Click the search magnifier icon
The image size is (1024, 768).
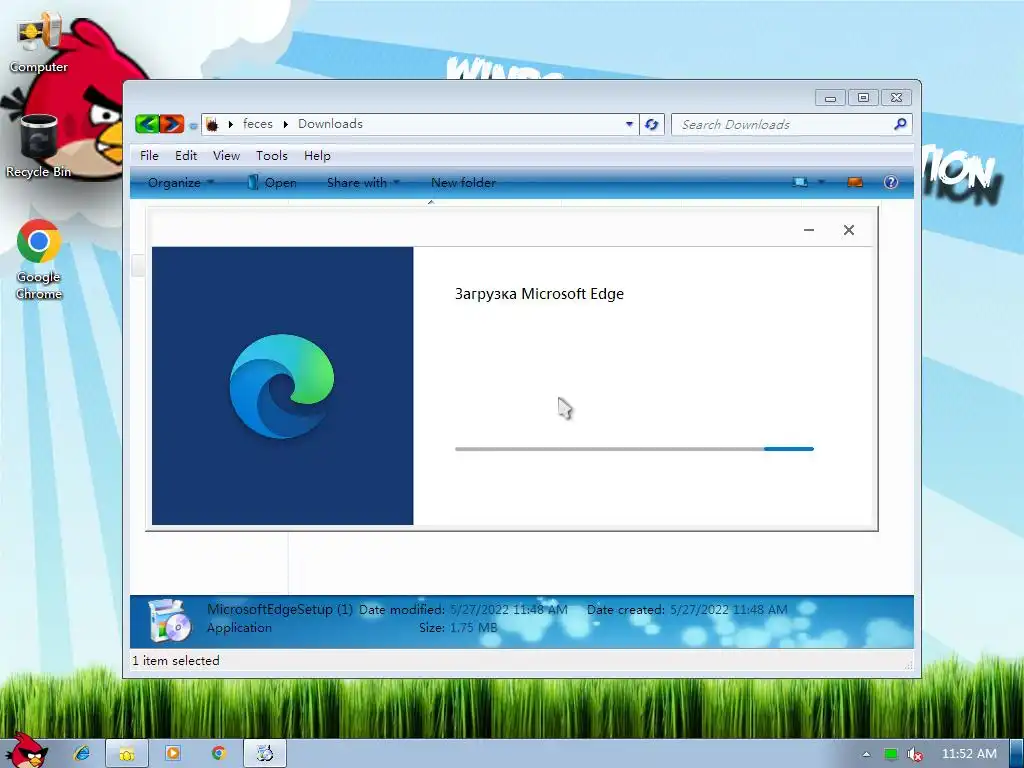pos(900,123)
